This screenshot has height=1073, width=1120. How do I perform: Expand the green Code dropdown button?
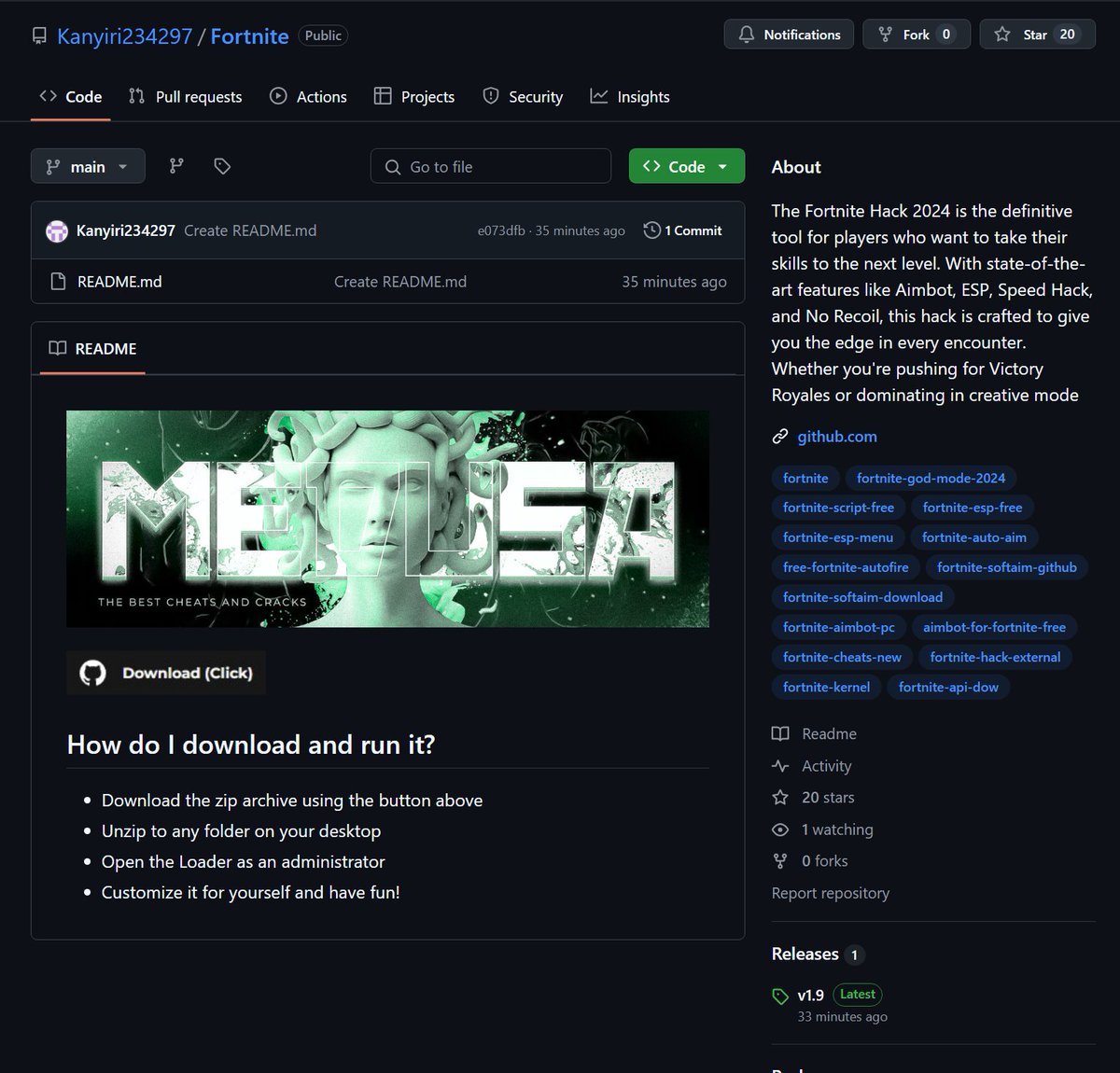pos(687,166)
